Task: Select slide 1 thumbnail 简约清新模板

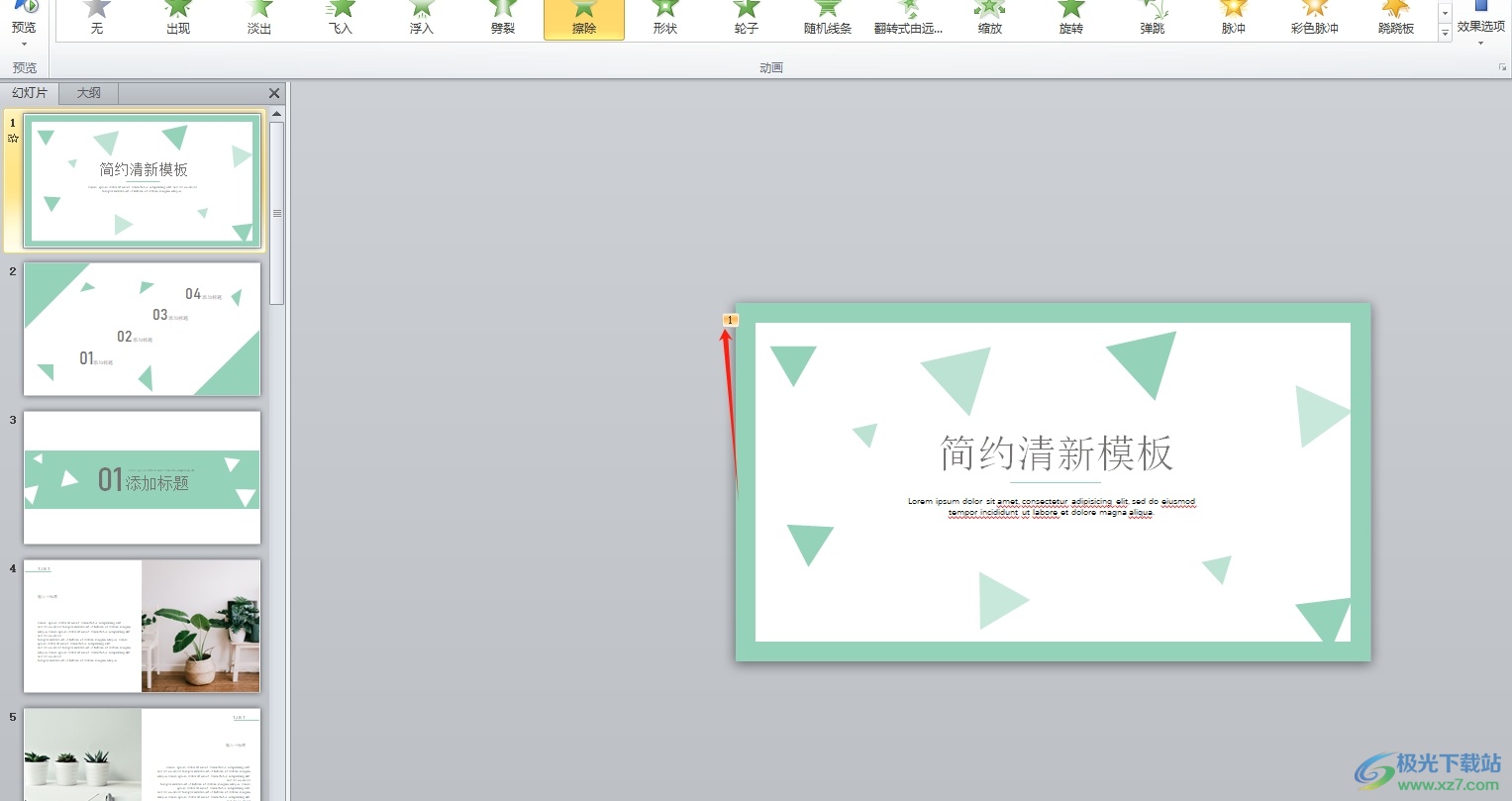Action: coord(143,180)
